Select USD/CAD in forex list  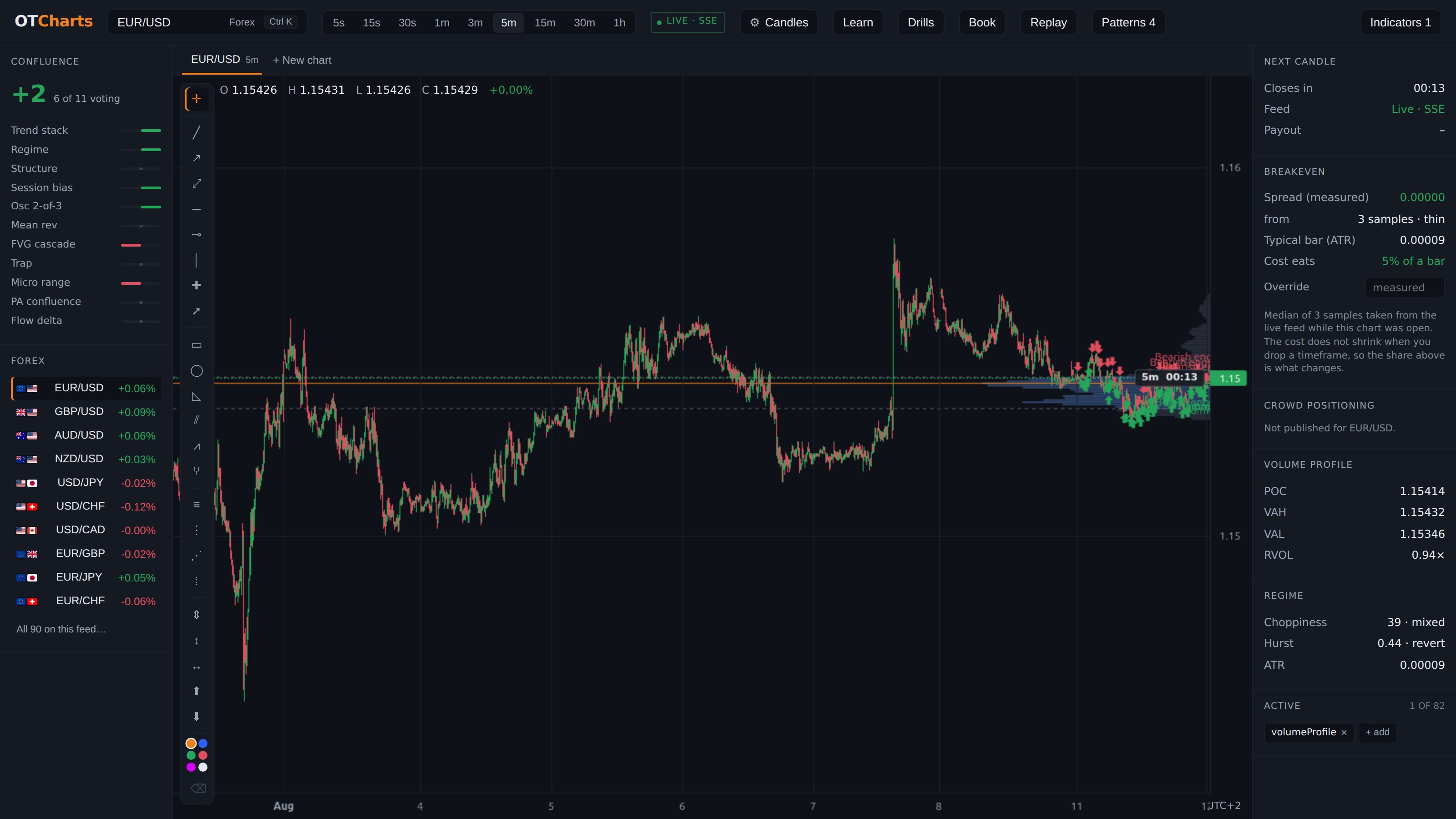tap(86, 530)
